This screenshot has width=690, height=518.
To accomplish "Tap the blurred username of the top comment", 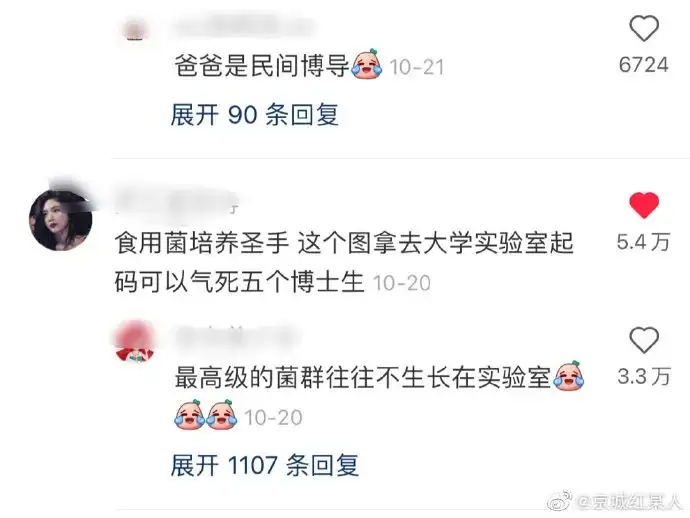I will point(244,26).
